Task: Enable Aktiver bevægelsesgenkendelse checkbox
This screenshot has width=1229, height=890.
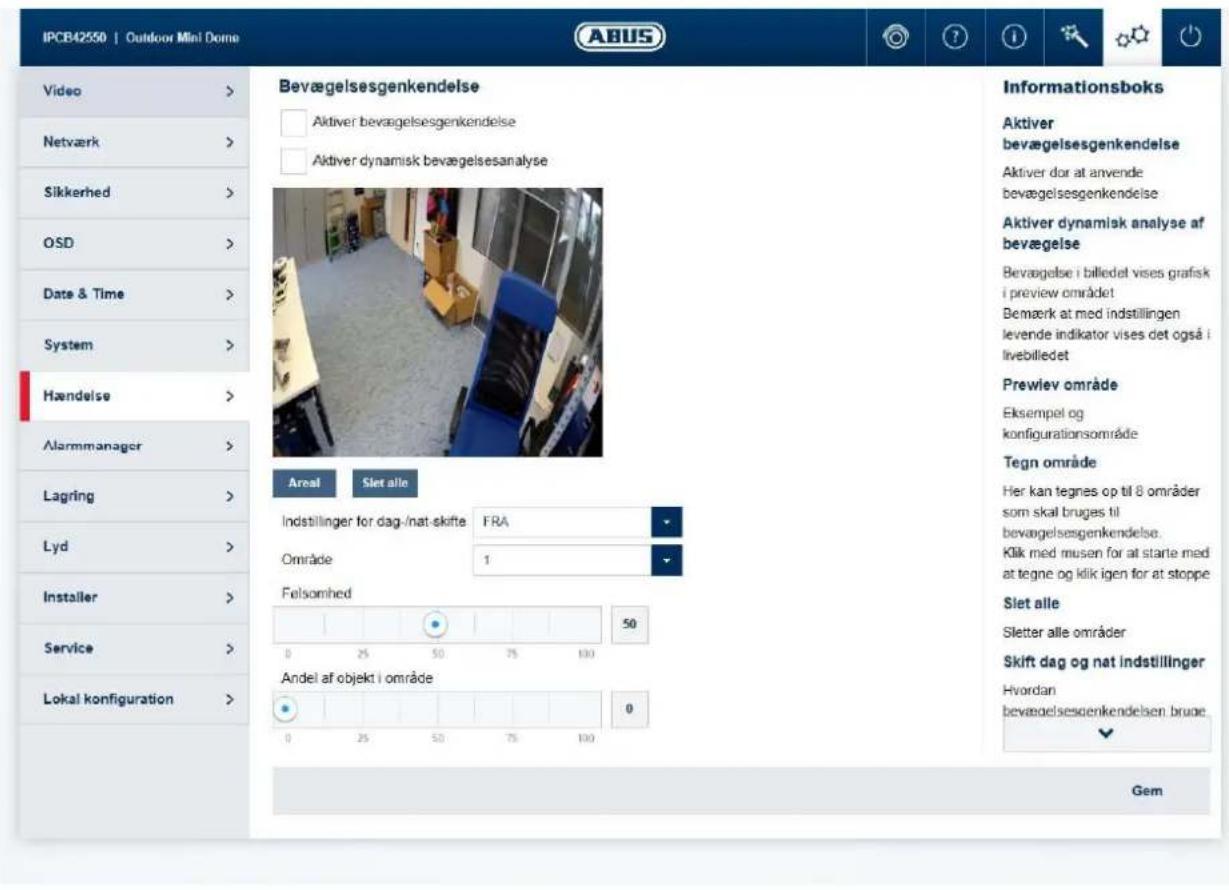Action: coord(294,122)
